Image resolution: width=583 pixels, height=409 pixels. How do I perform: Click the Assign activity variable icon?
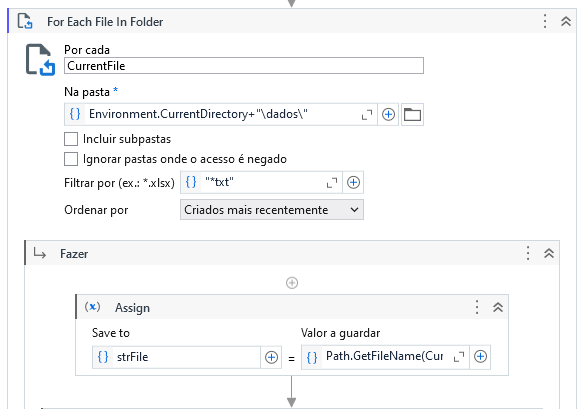[x=92, y=307]
